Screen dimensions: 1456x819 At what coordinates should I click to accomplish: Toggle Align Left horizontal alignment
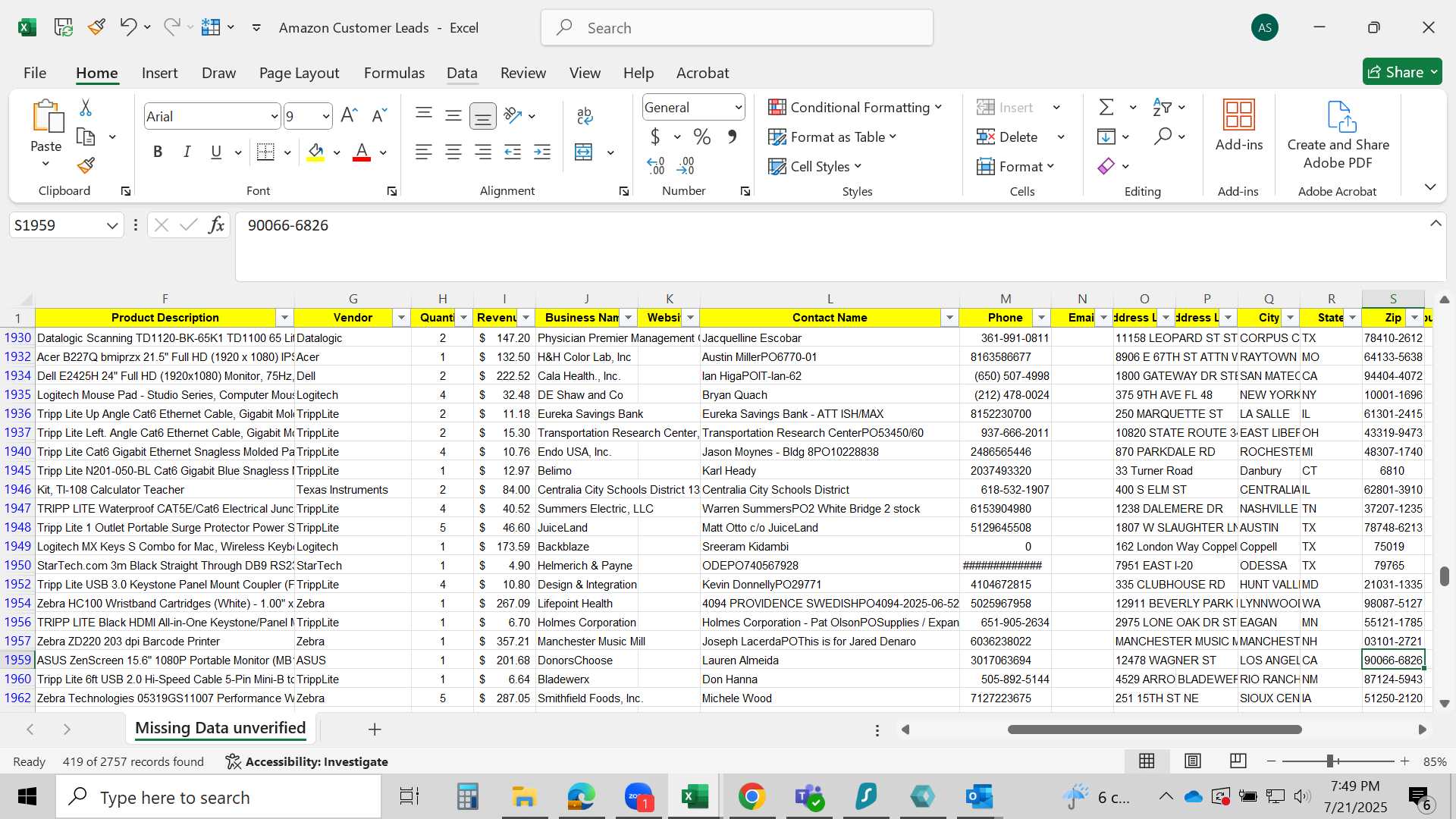click(424, 152)
